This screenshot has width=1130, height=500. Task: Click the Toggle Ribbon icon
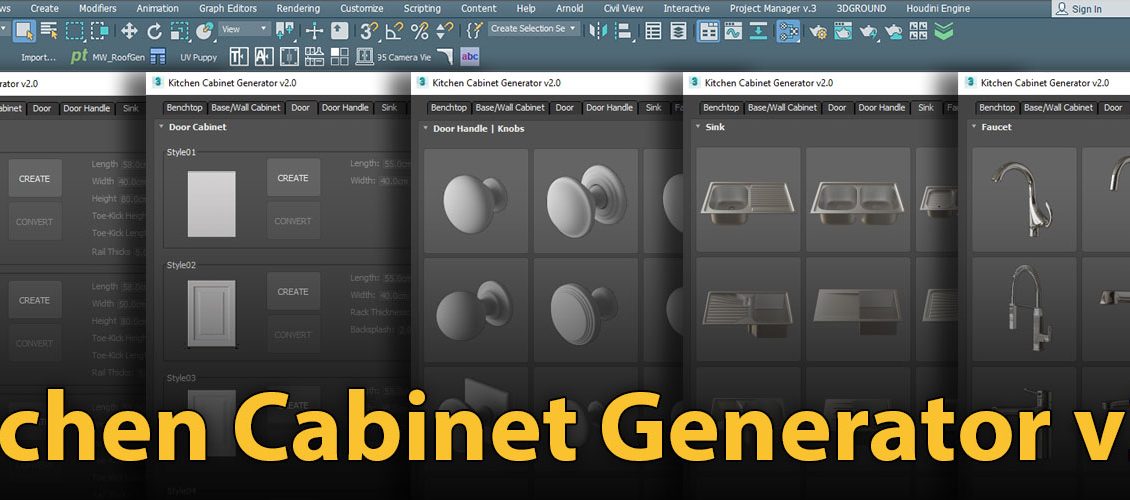[707, 31]
